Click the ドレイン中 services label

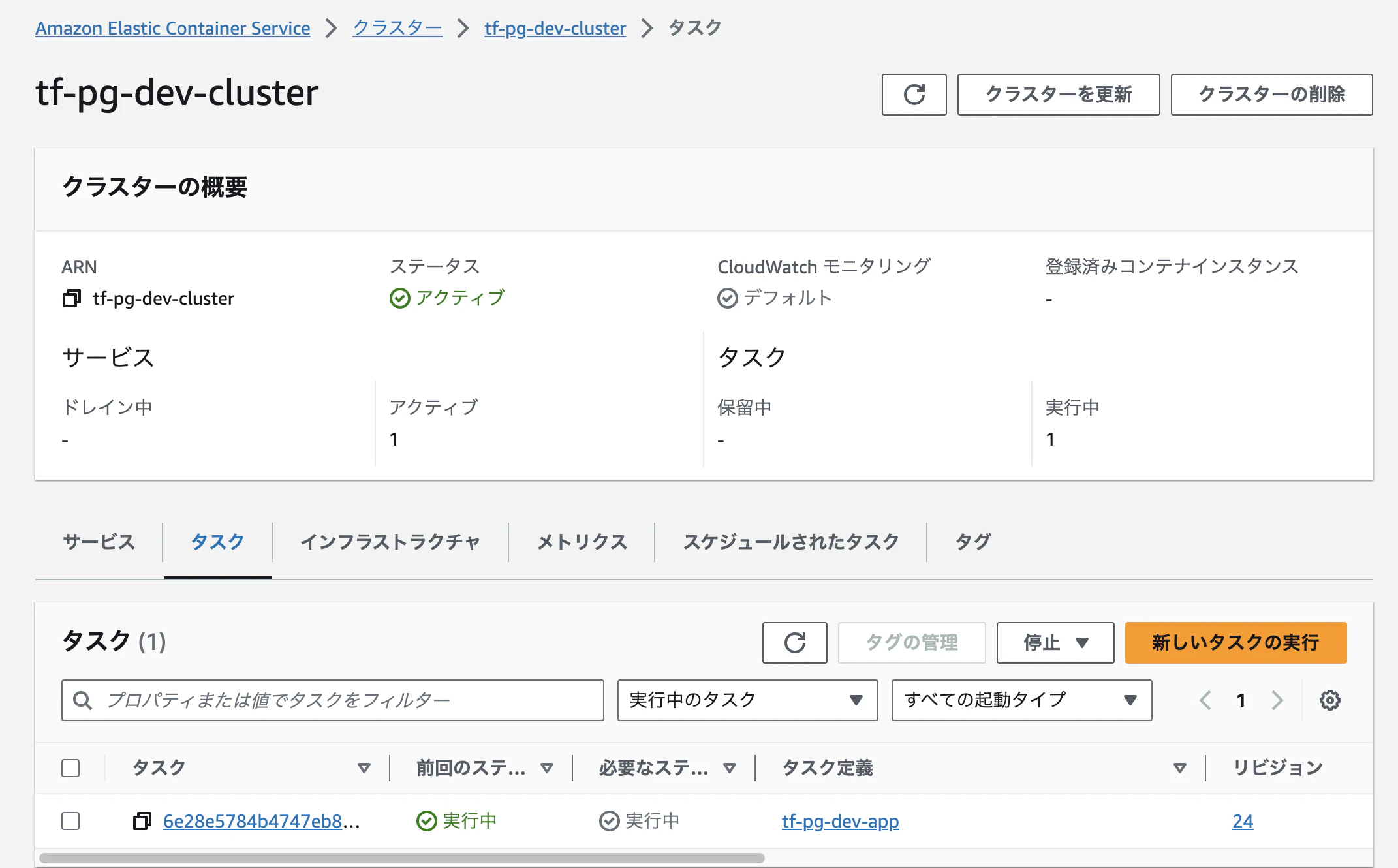pos(107,408)
